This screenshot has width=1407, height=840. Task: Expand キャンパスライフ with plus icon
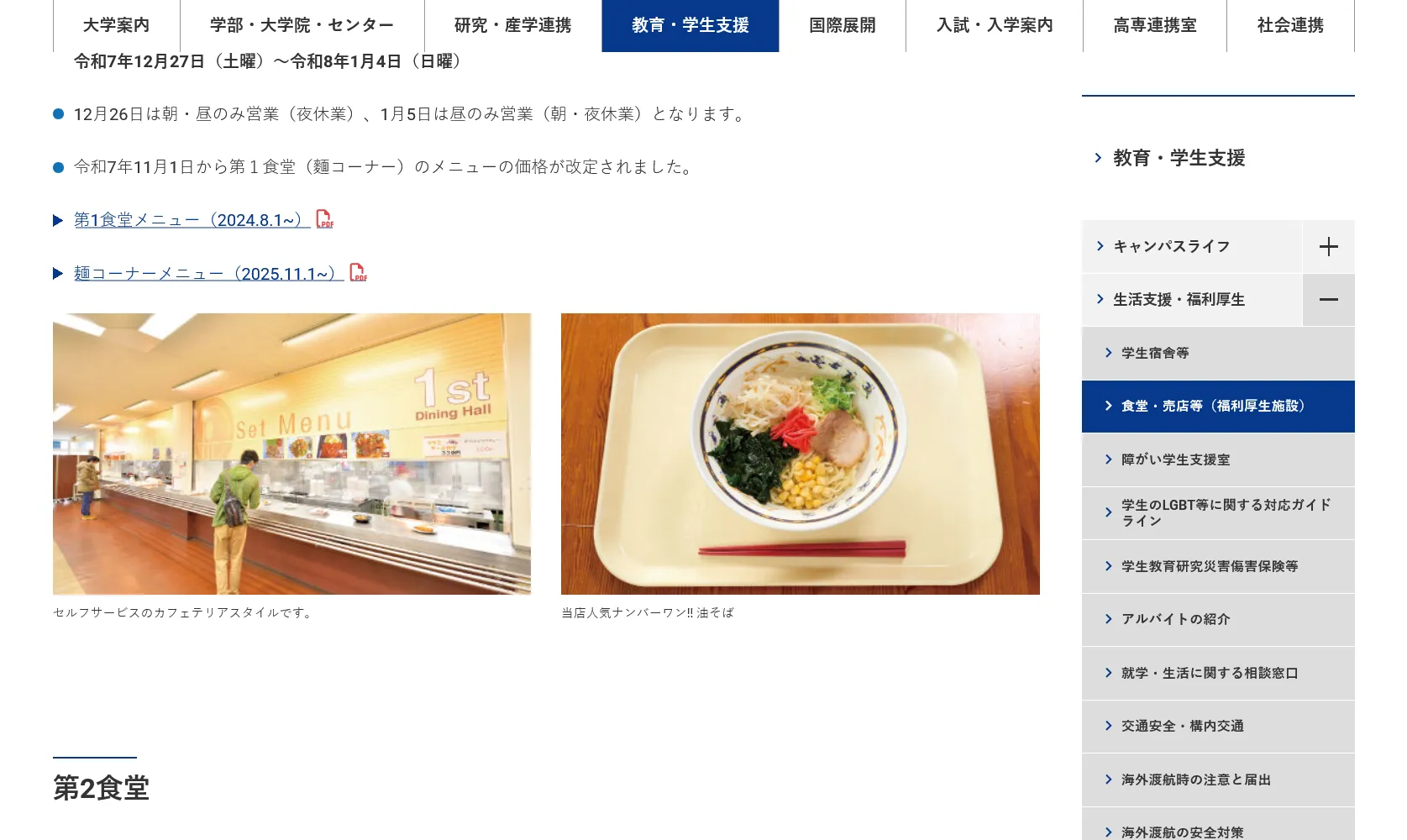click(x=1328, y=246)
